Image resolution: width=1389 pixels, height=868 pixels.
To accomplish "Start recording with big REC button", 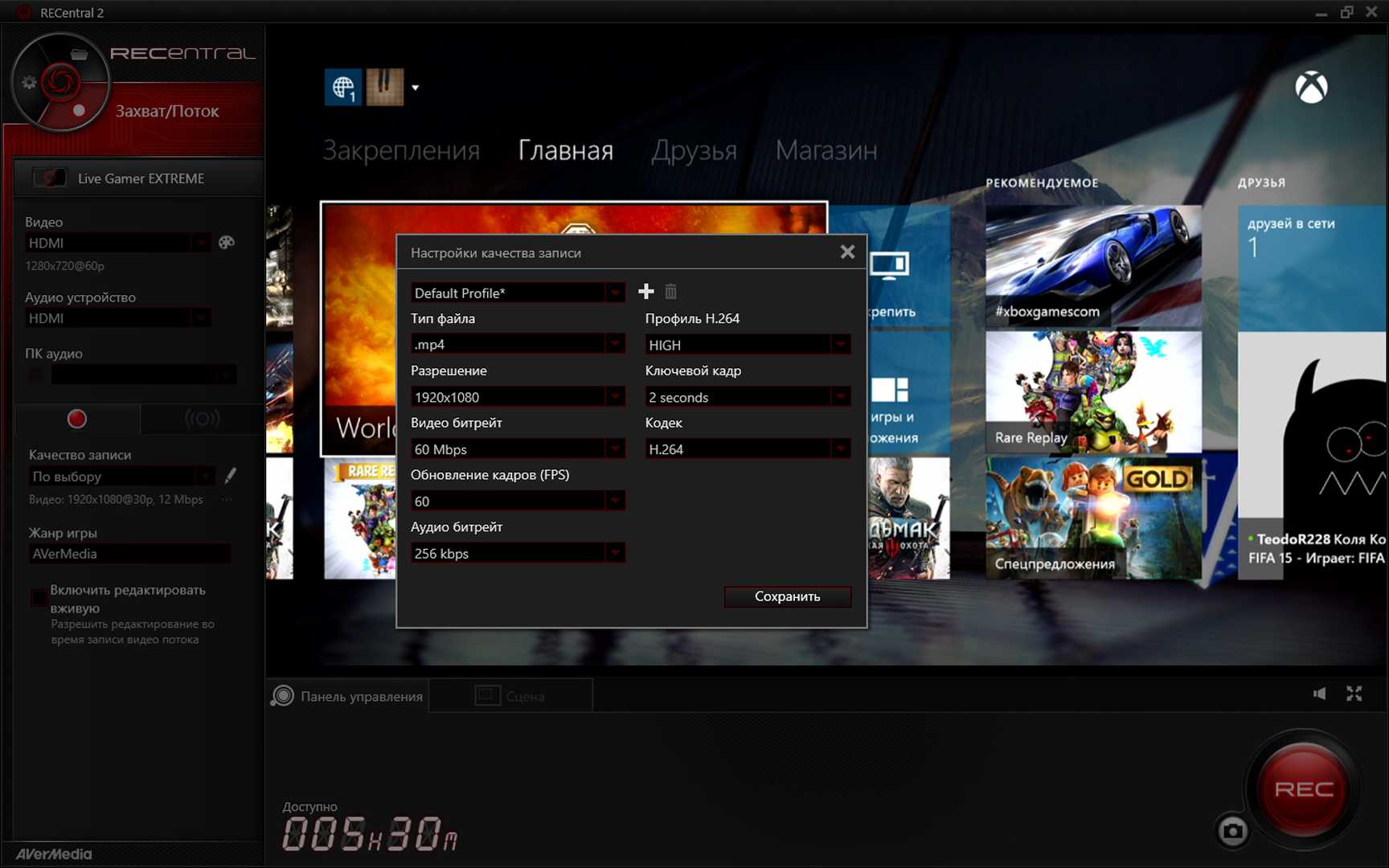I will point(1304,789).
